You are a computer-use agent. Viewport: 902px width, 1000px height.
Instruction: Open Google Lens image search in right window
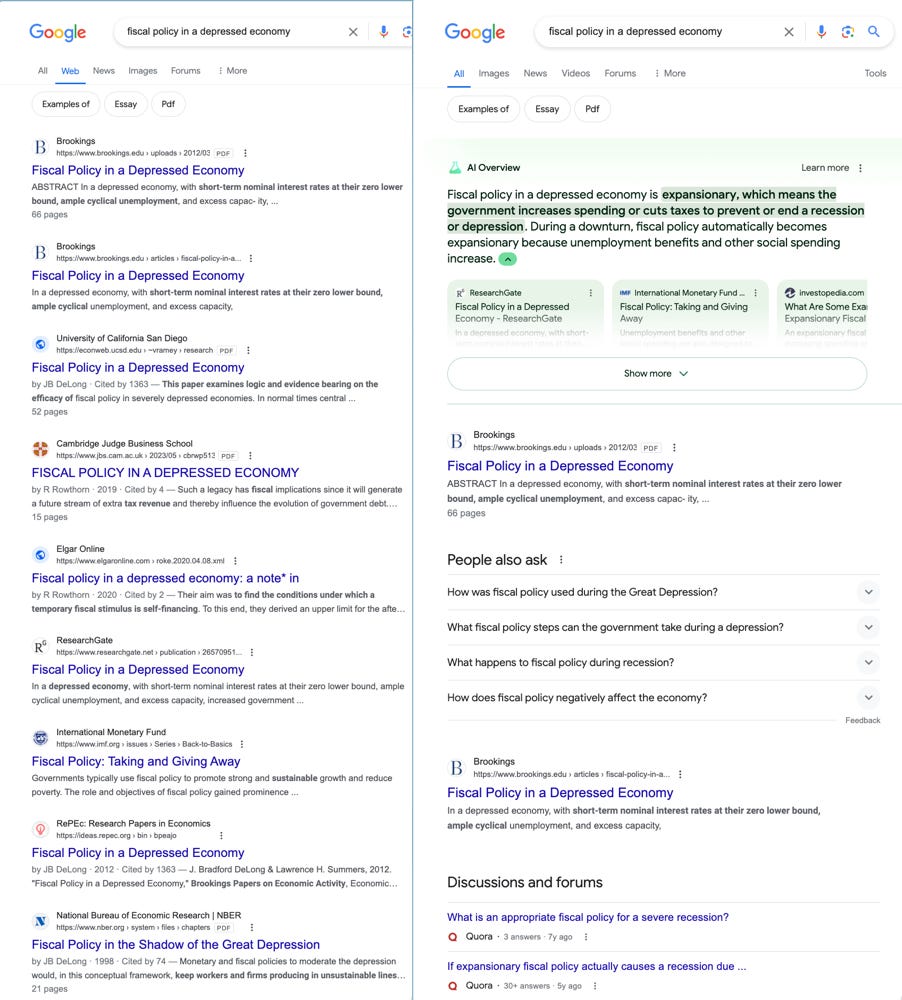tap(848, 32)
